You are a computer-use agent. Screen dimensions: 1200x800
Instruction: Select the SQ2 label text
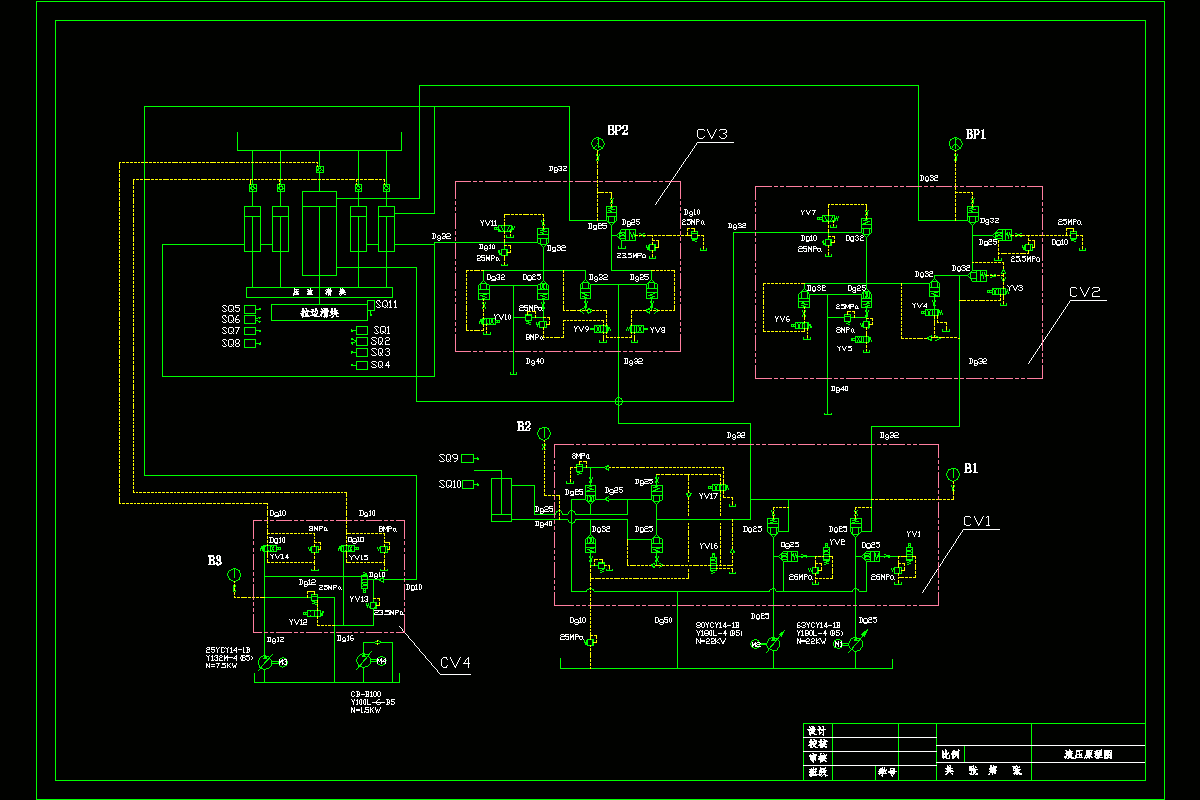point(381,341)
